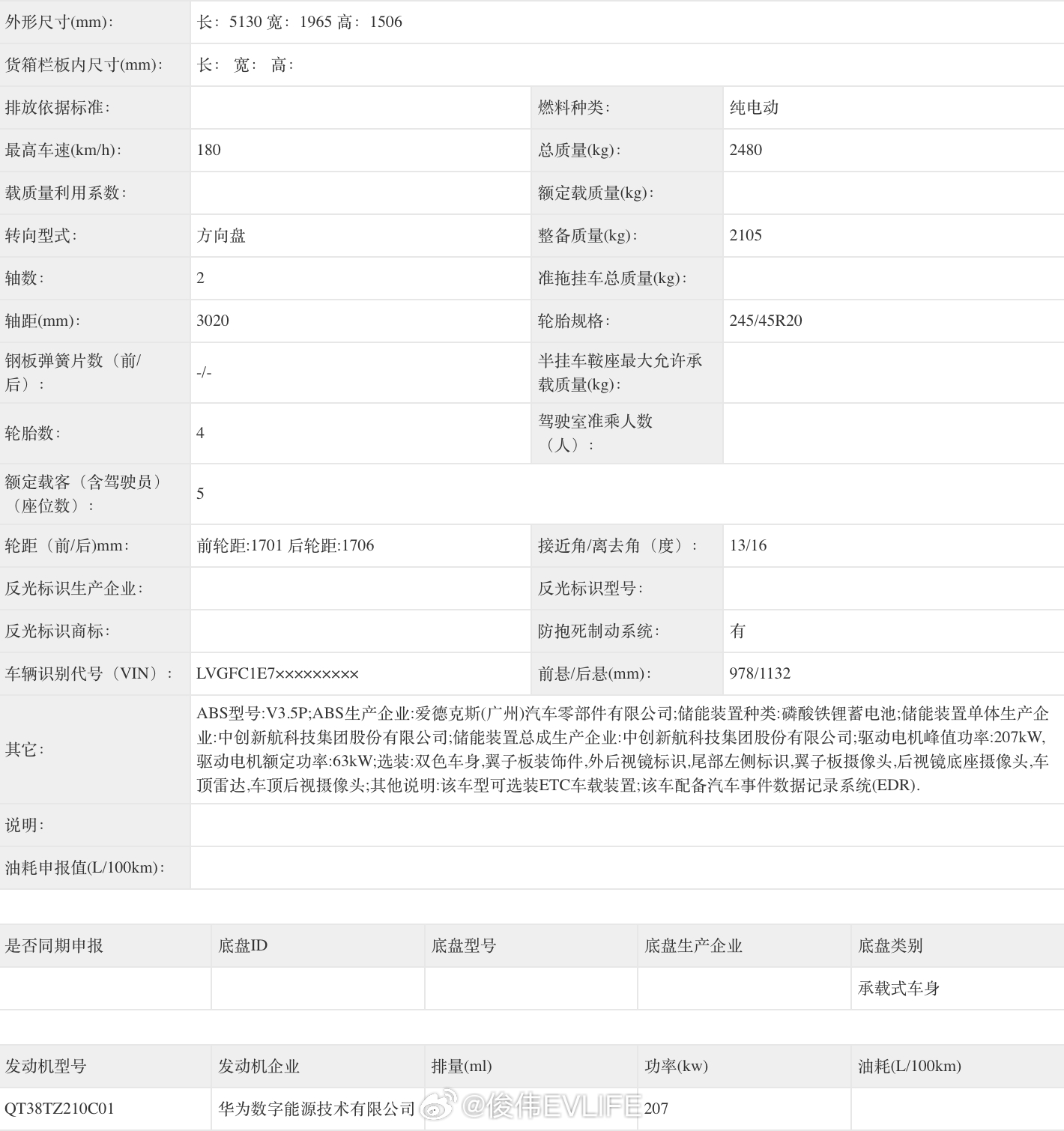This screenshot has width=1064, height=1131.
Task: Click the 总质量(kg) label
Action: [x=580, y=150]
